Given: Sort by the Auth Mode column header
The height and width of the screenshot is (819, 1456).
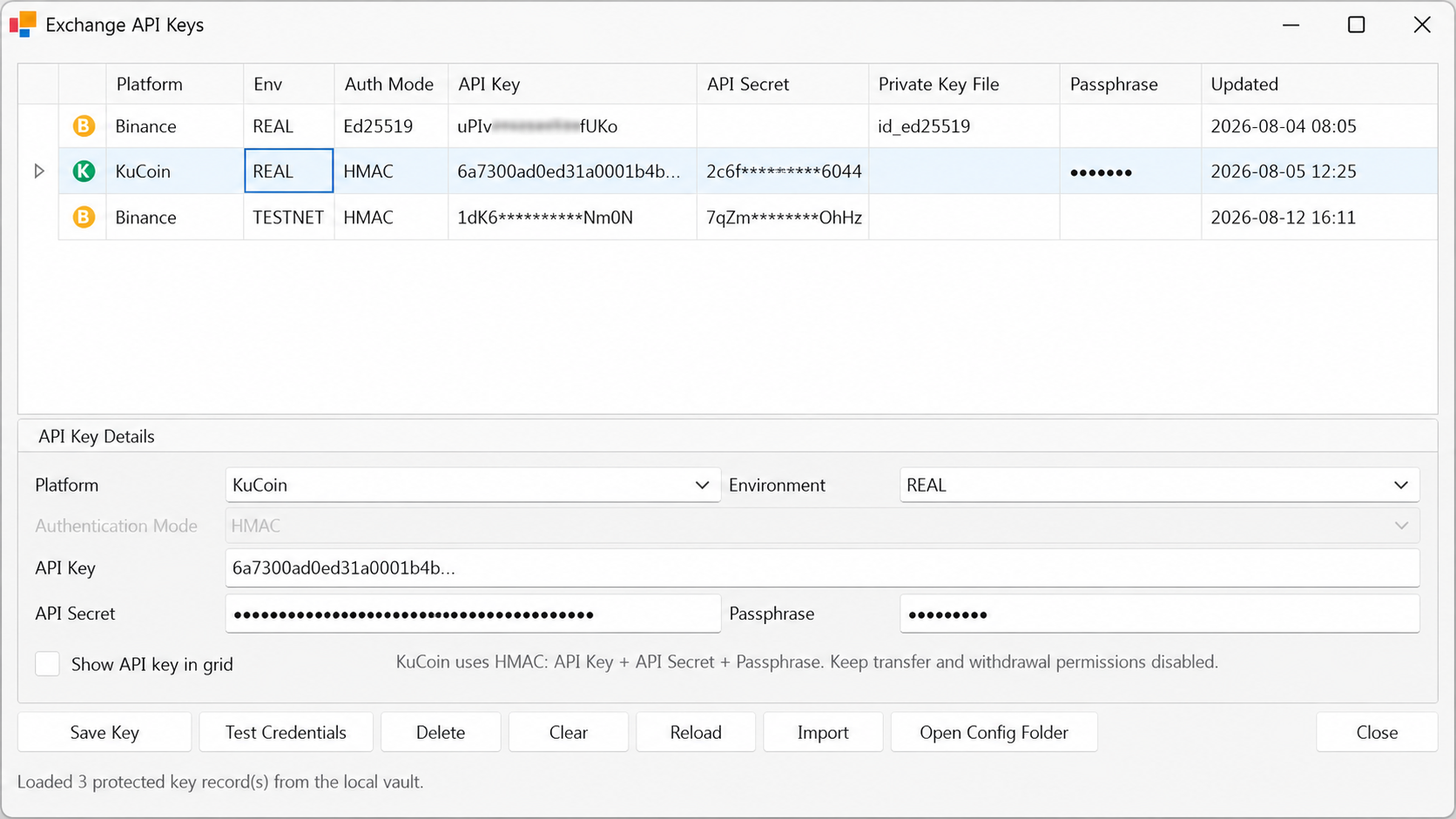Looking at the screenshot, I should 391,84.
